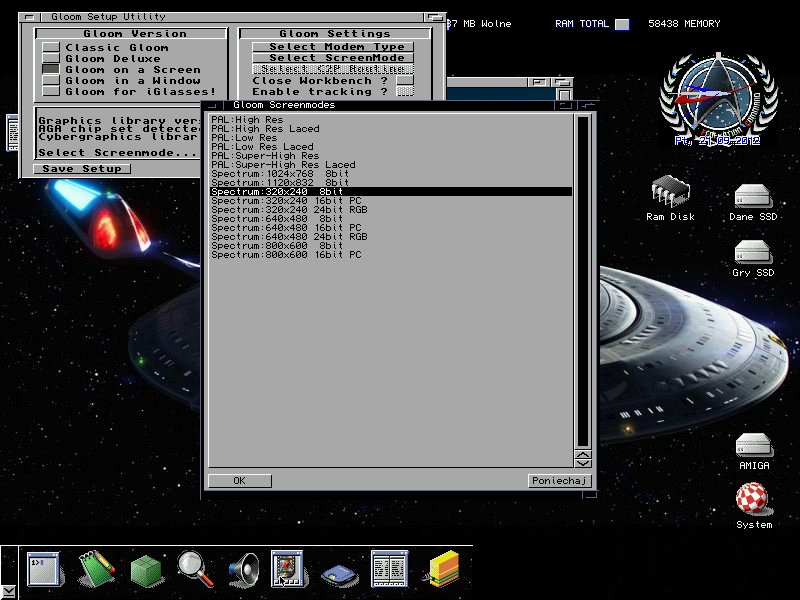Select Spectrum:1120x832 8bit screenmode
The width and height of the screenshot is (800, 600).
coord(391,183)
